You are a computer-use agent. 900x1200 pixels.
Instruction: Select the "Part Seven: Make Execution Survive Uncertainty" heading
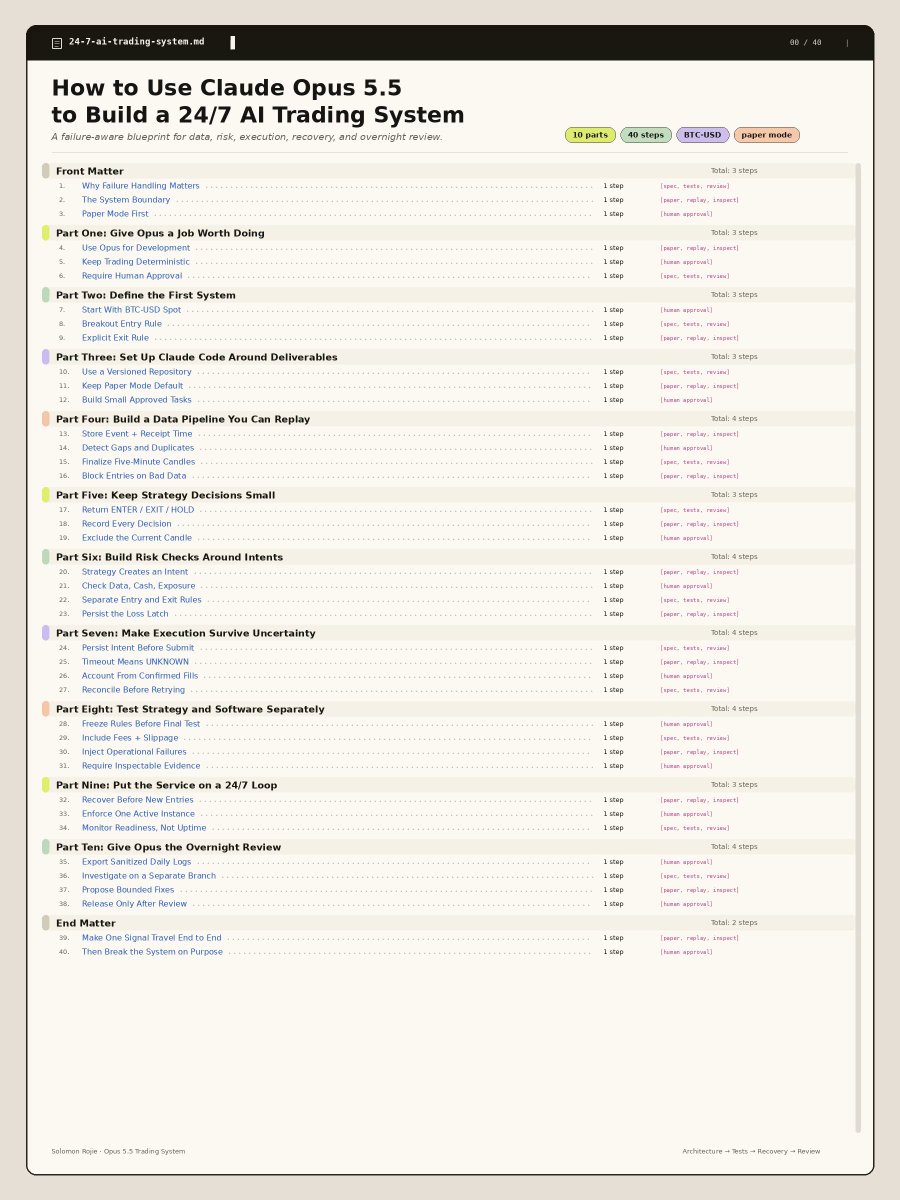click(x=186, y=634)
